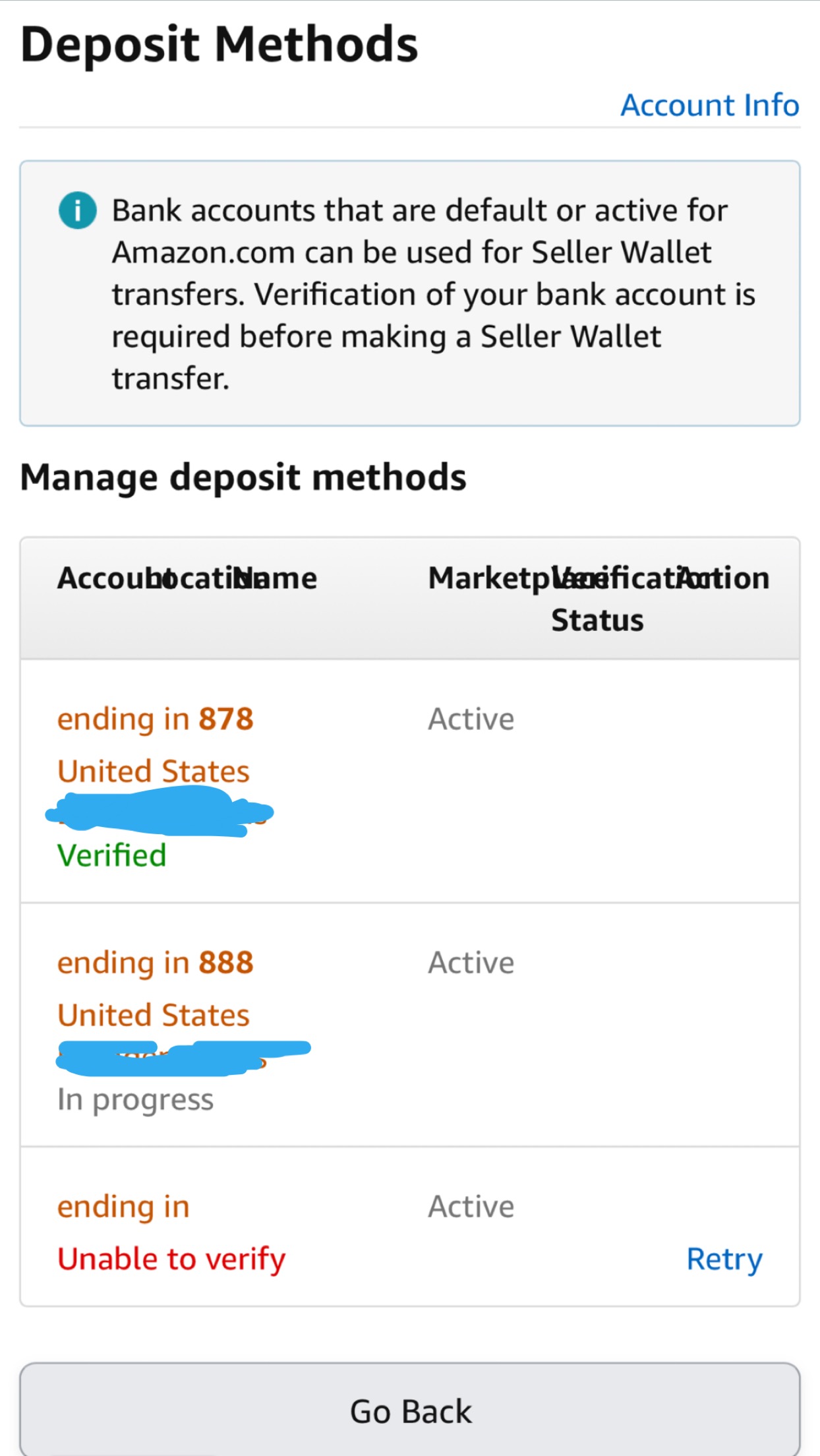Select the account ending in 878
The height and width of the screenshot is (1456, 820).
point(155,719)
